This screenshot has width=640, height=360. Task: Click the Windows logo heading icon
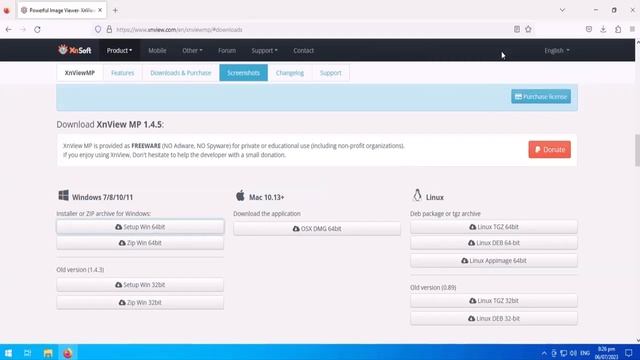pos(63,196)
